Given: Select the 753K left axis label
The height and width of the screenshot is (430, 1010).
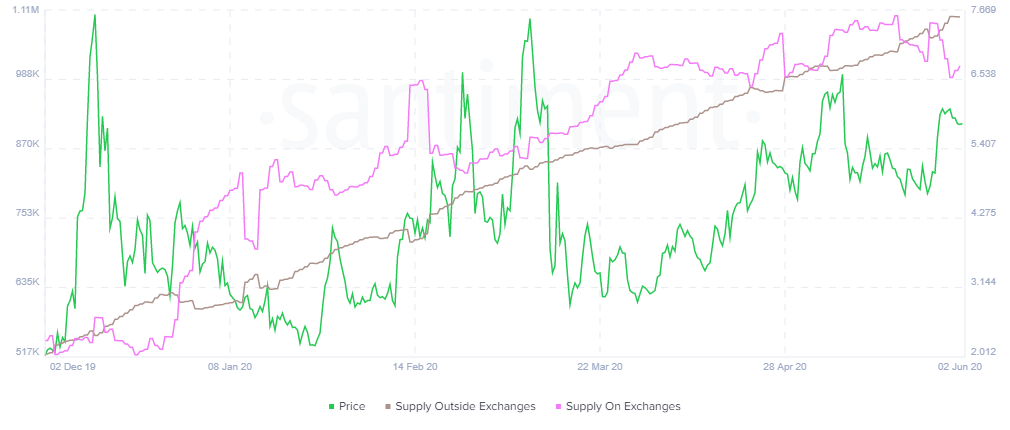Looking at the screenshot, I should (x=24, y=213).
